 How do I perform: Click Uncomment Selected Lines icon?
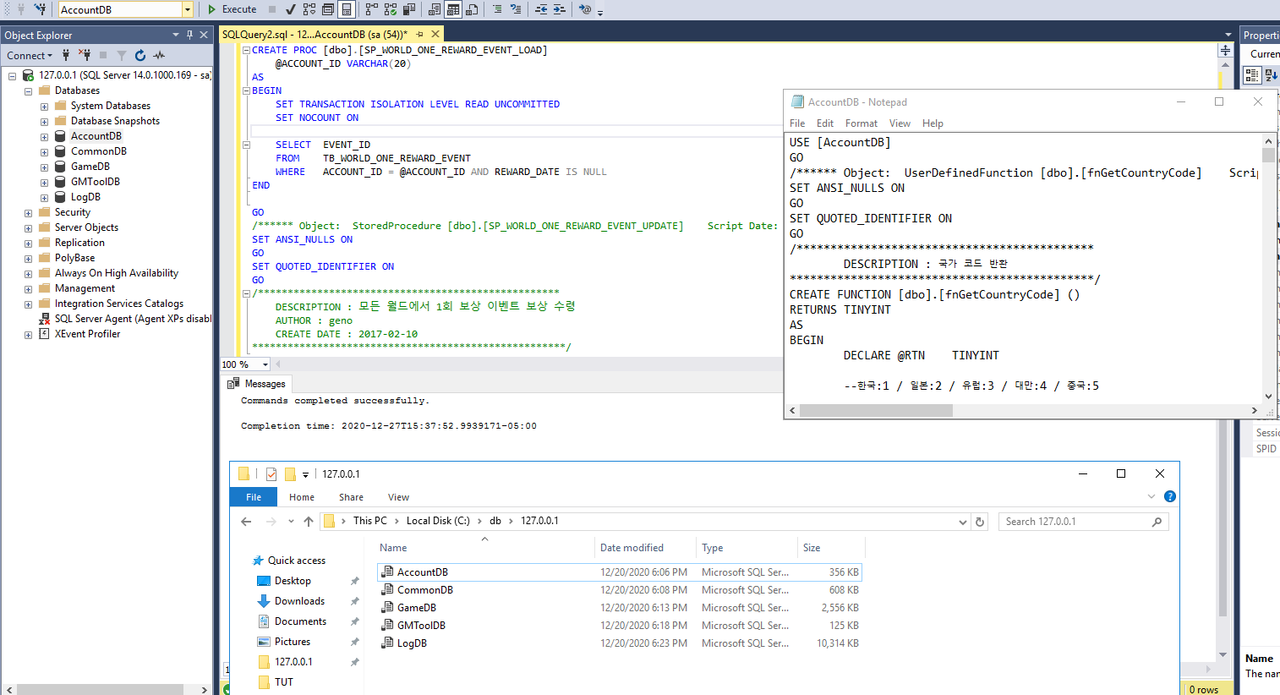pos(515,9)
